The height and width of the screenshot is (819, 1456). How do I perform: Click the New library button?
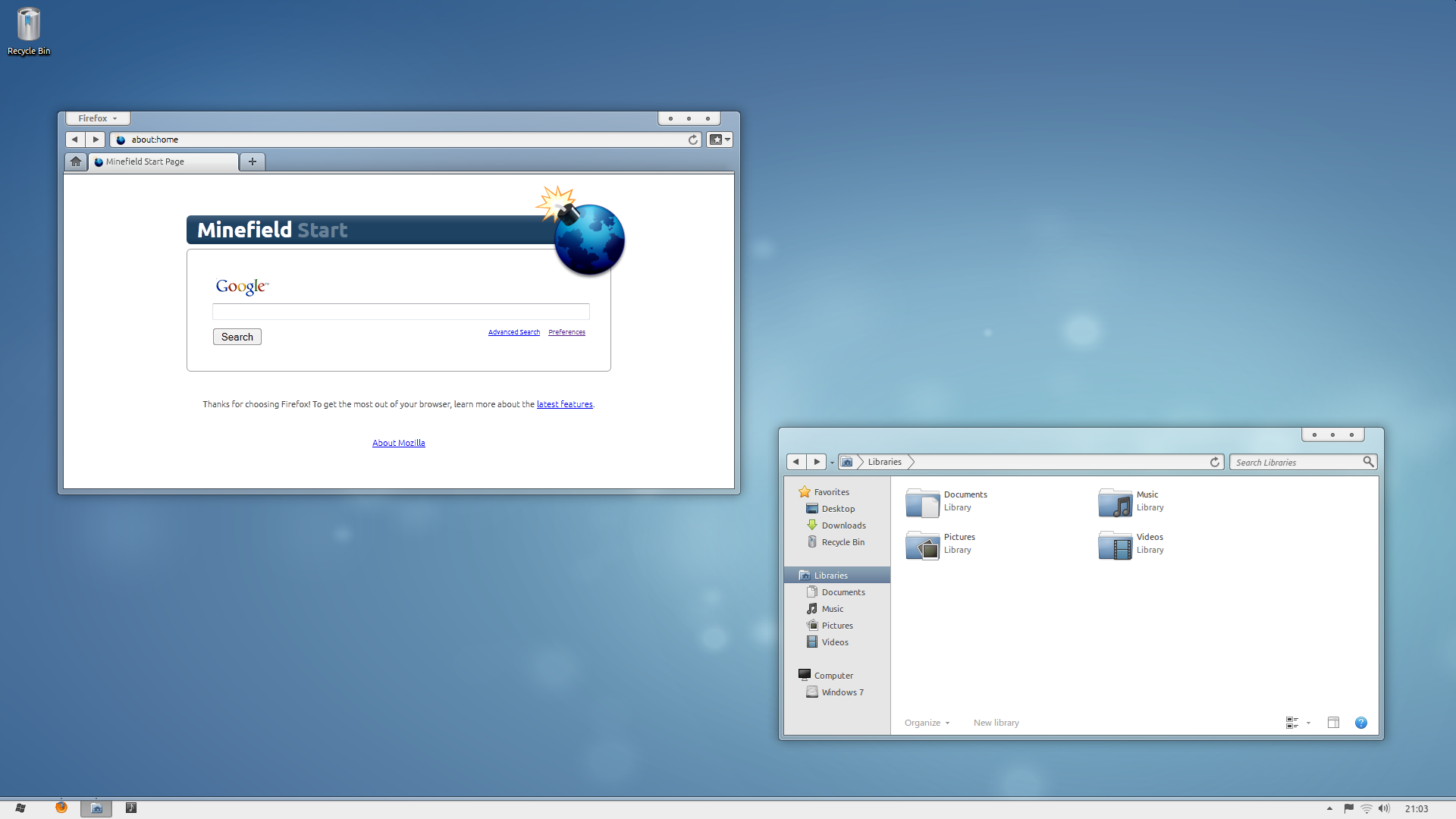point(996,723)
